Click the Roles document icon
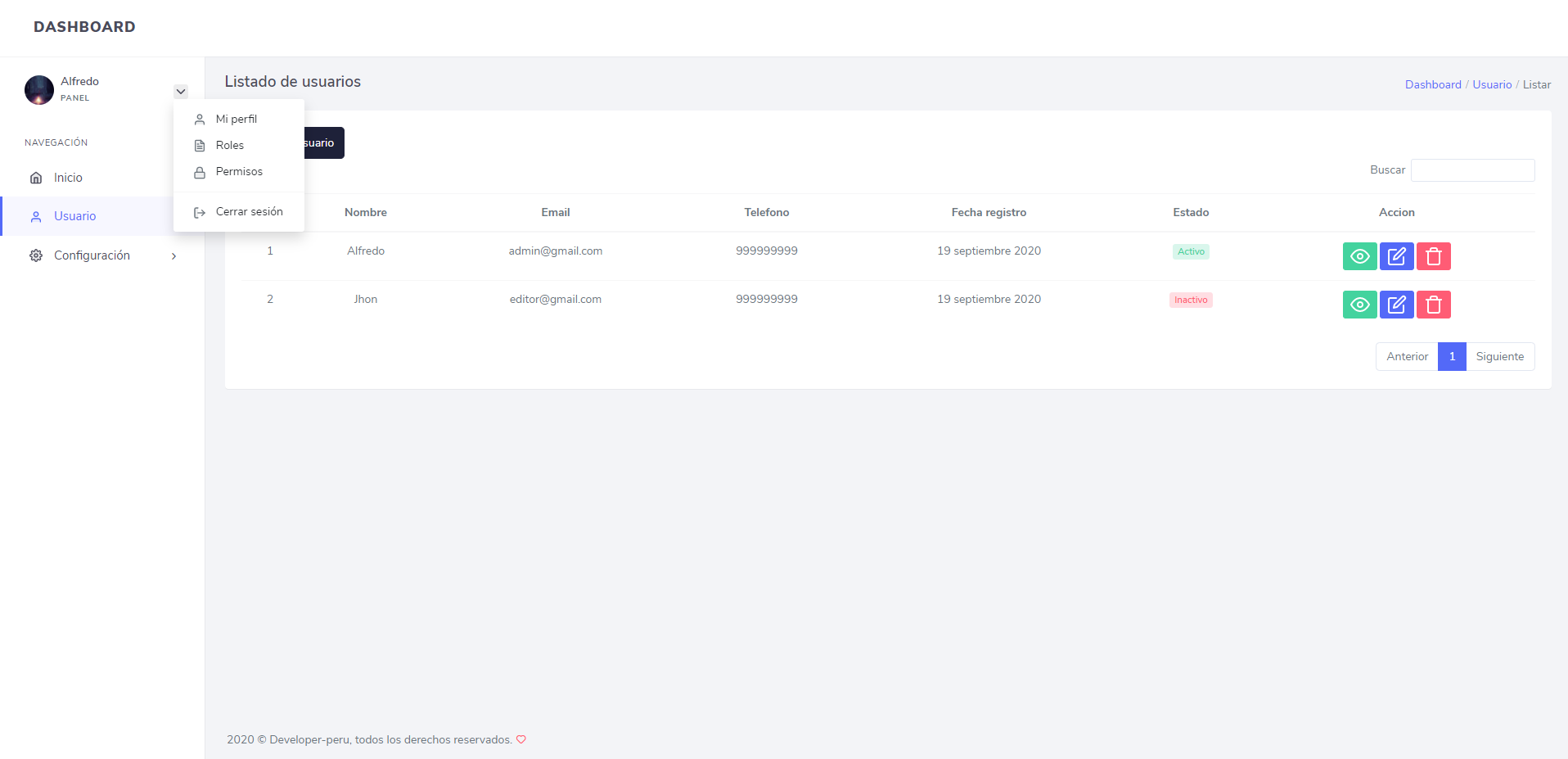1568x759 pixels. coord(200,146)
